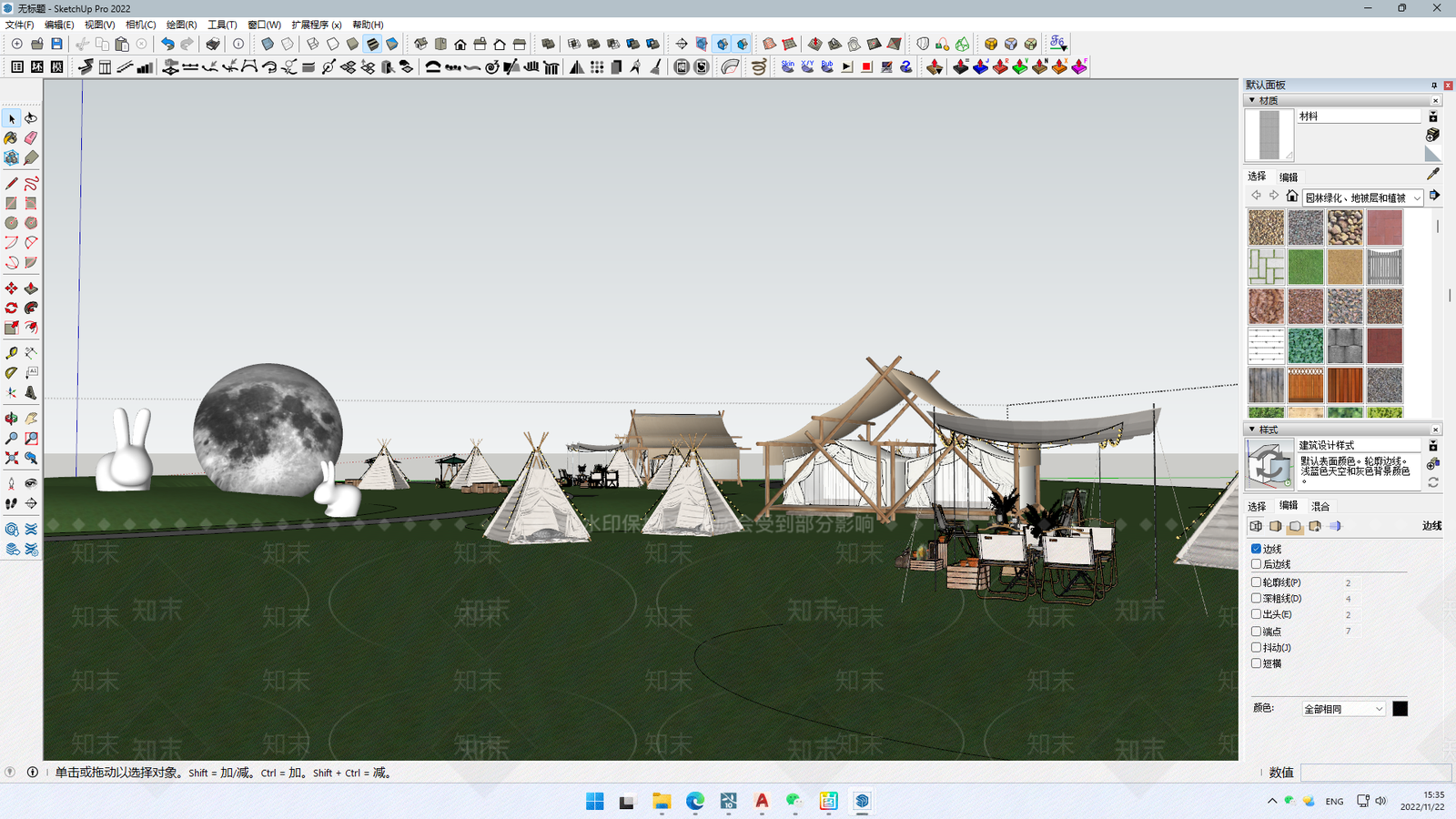Enable the 出头(E) checkbox

coord(1256,614)
